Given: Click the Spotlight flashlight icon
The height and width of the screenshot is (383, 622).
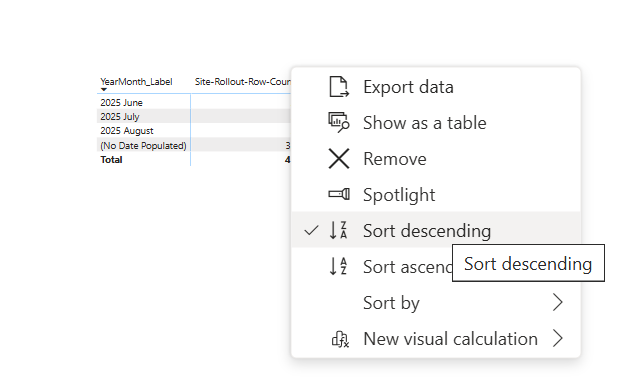Looking at the screenshot, I should tap(339, 194).
